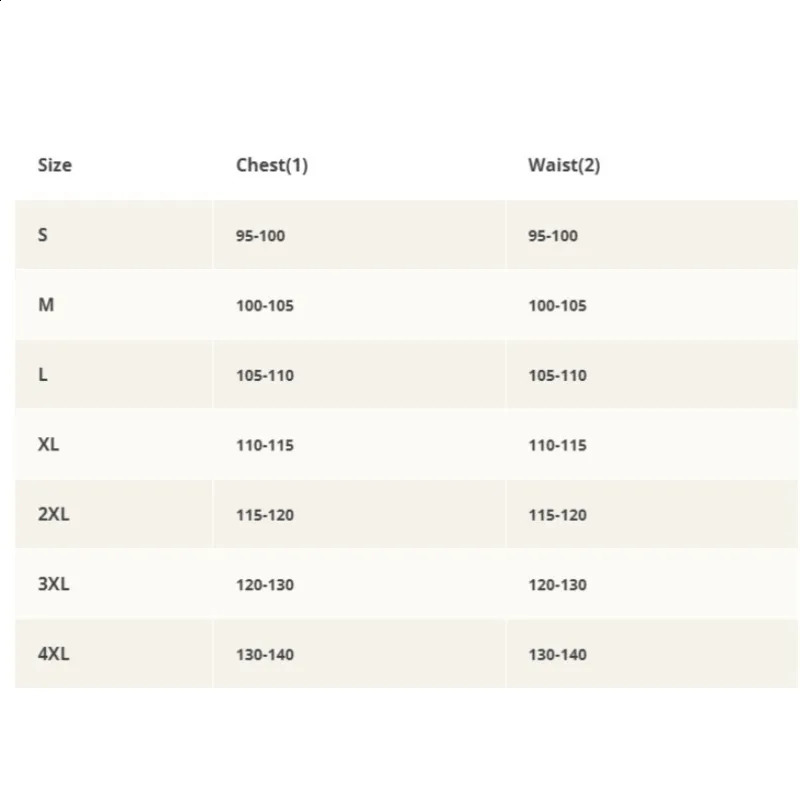Viewport: 800px width, 800px height.
Task: Click chest value 110-115 for size XL
Action: click(x=265, y=446)
